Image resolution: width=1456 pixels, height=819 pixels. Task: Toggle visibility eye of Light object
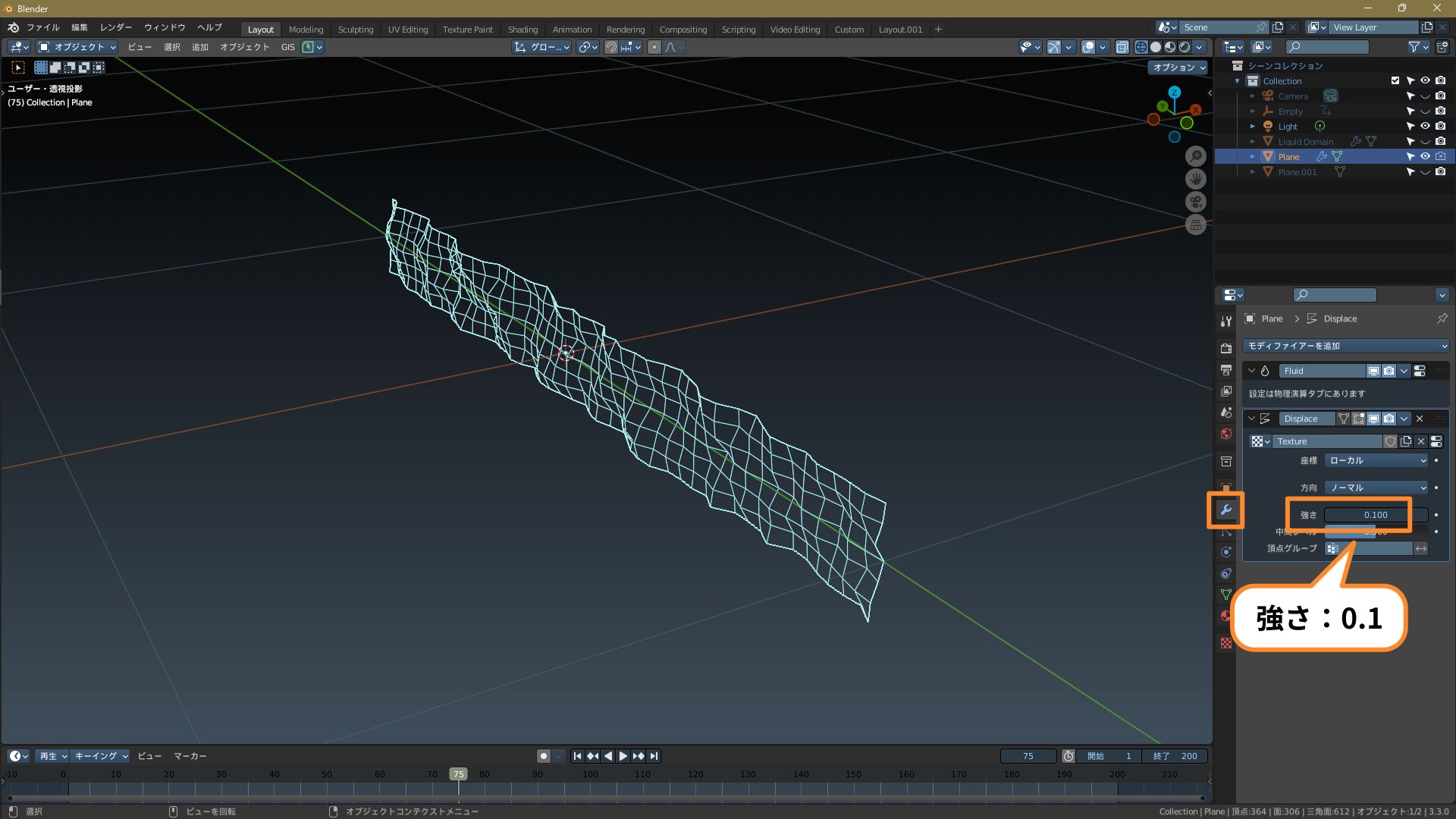click(x=1425, y=126)
